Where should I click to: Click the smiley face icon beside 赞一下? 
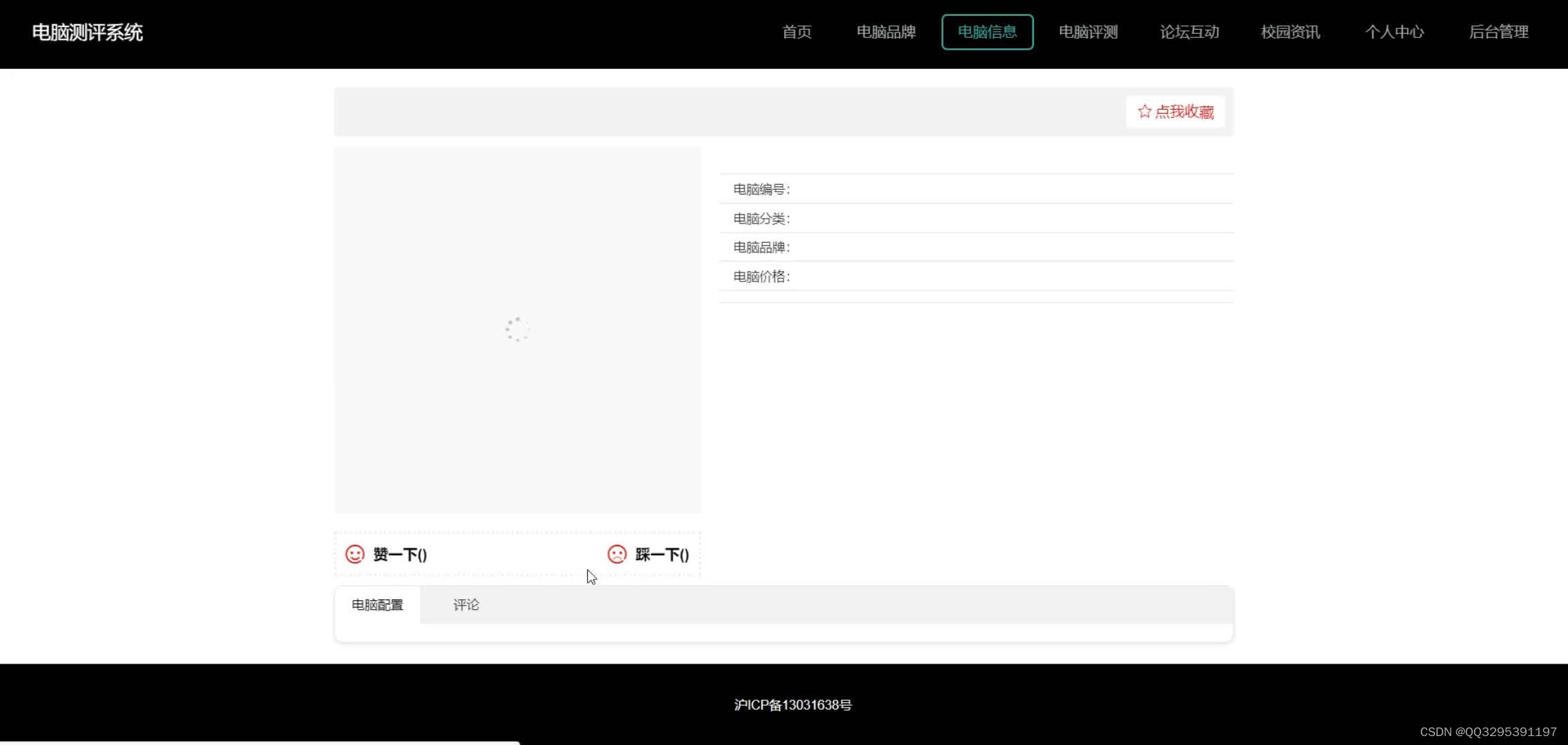tap(355, 555)
